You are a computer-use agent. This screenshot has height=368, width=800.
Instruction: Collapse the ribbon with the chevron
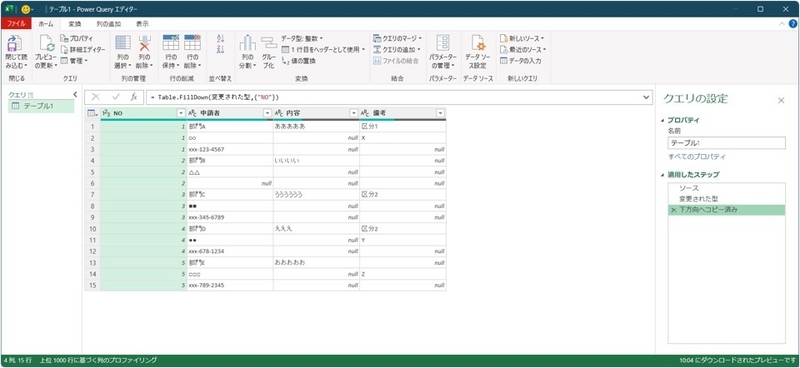point(782,24)
